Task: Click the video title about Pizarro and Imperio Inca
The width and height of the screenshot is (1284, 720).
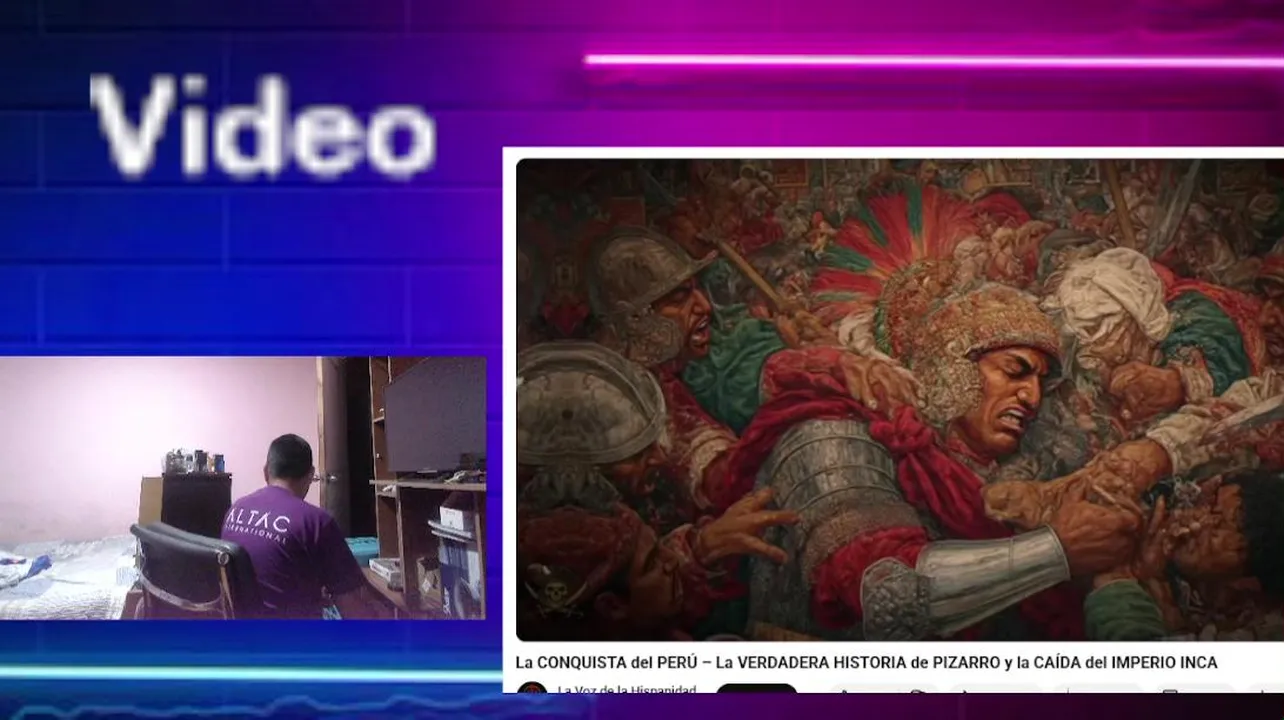Action: [866, 663]
